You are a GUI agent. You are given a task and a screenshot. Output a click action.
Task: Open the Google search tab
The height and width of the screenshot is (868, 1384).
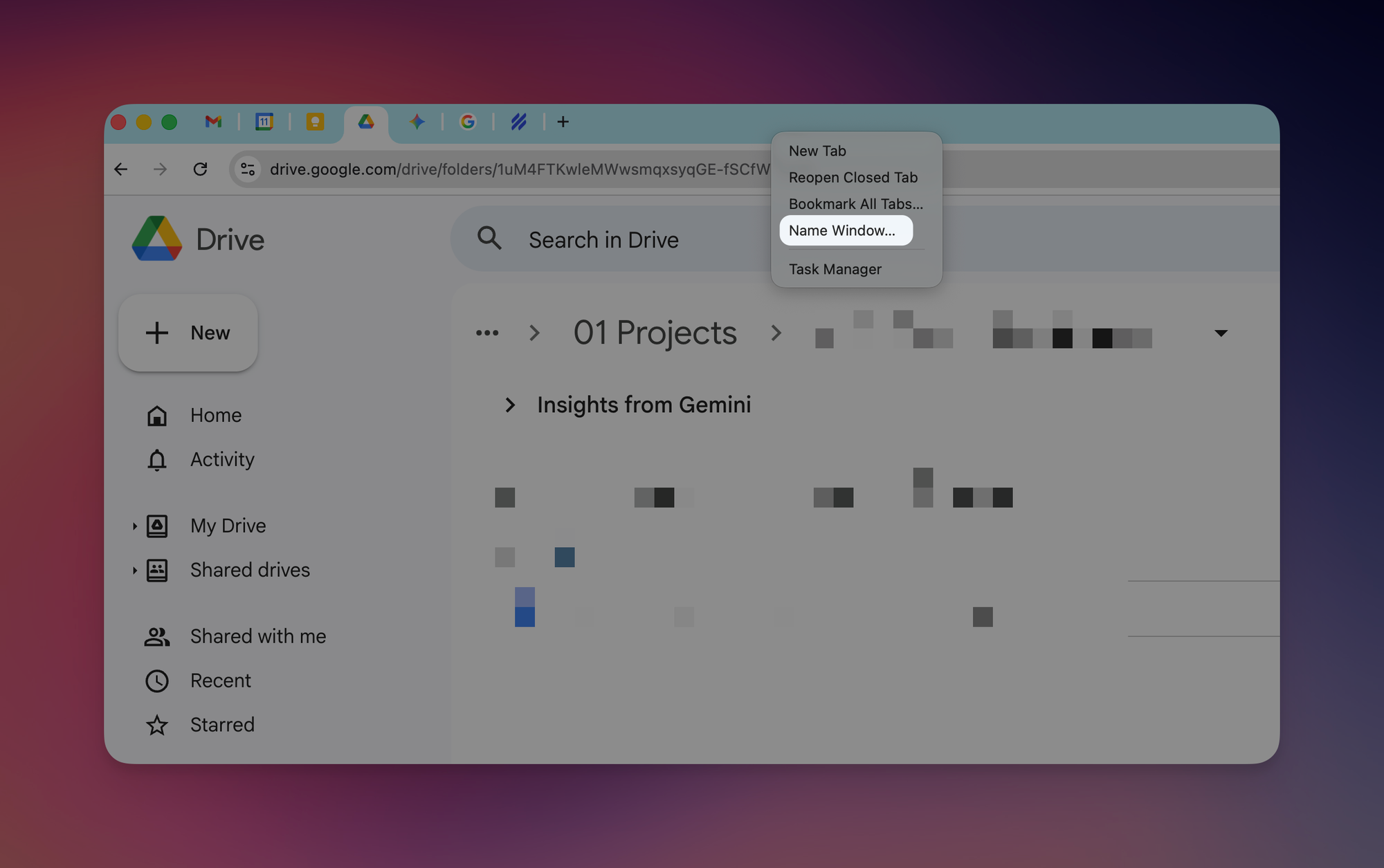tap(468, 122)
